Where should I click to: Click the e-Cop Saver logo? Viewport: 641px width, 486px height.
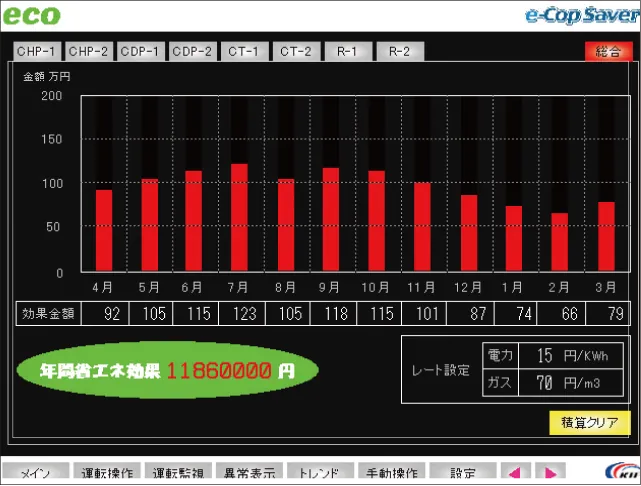point(583,15)
